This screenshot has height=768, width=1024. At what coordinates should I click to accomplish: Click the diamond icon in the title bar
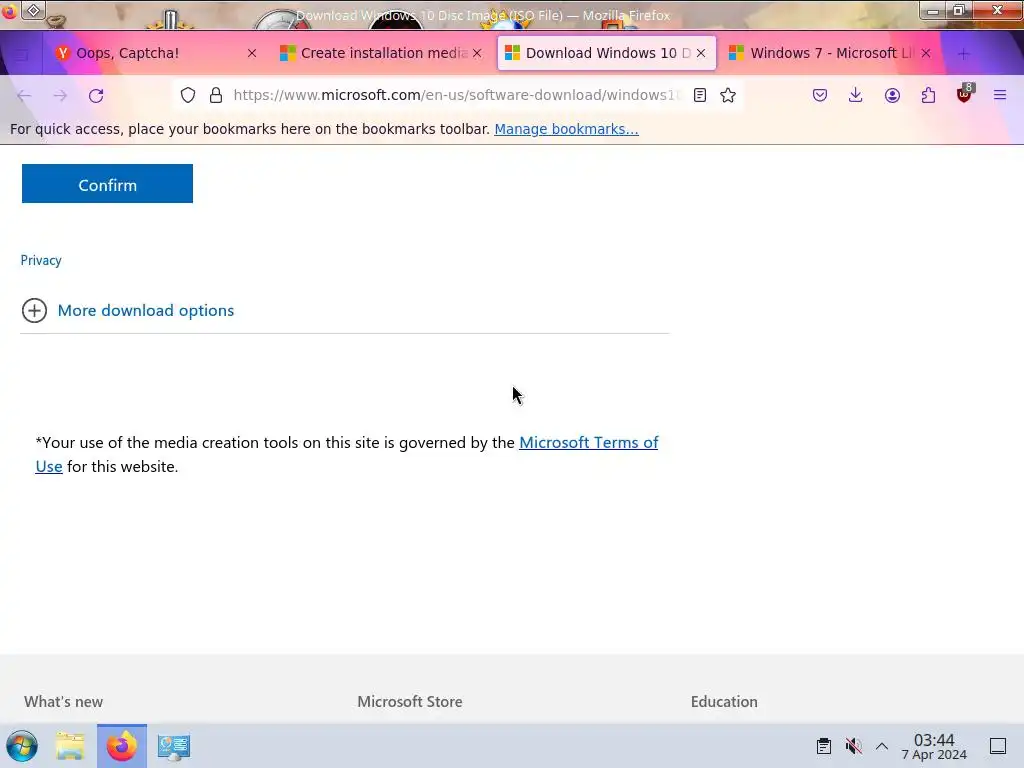(x=34, y=10)
